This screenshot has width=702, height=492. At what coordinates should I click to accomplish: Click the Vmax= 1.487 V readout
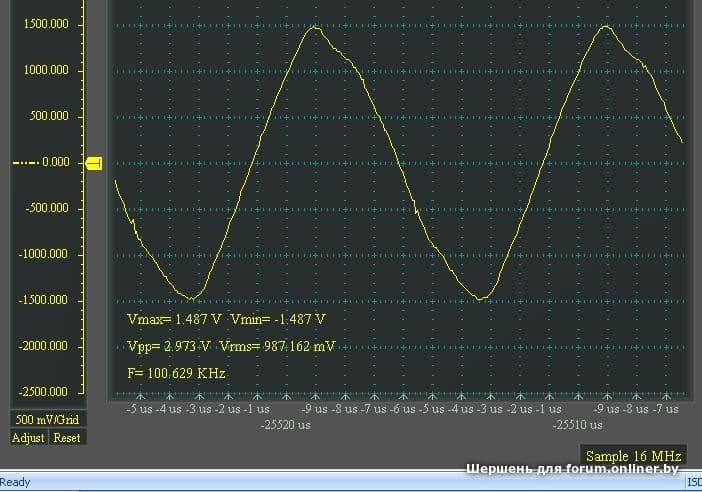click(x=174, y=319)
